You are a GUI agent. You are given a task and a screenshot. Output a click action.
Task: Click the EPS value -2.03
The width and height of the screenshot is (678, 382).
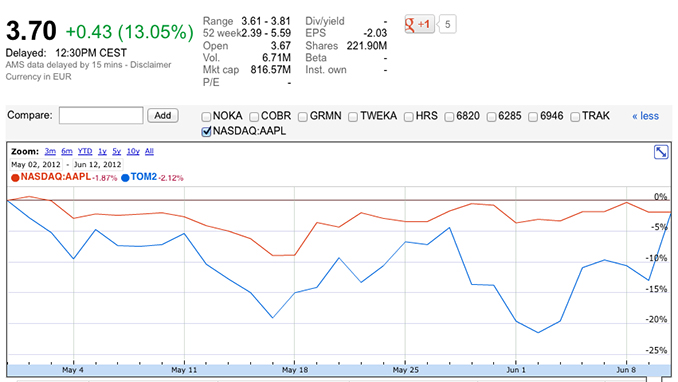click(x=375, y=33)
